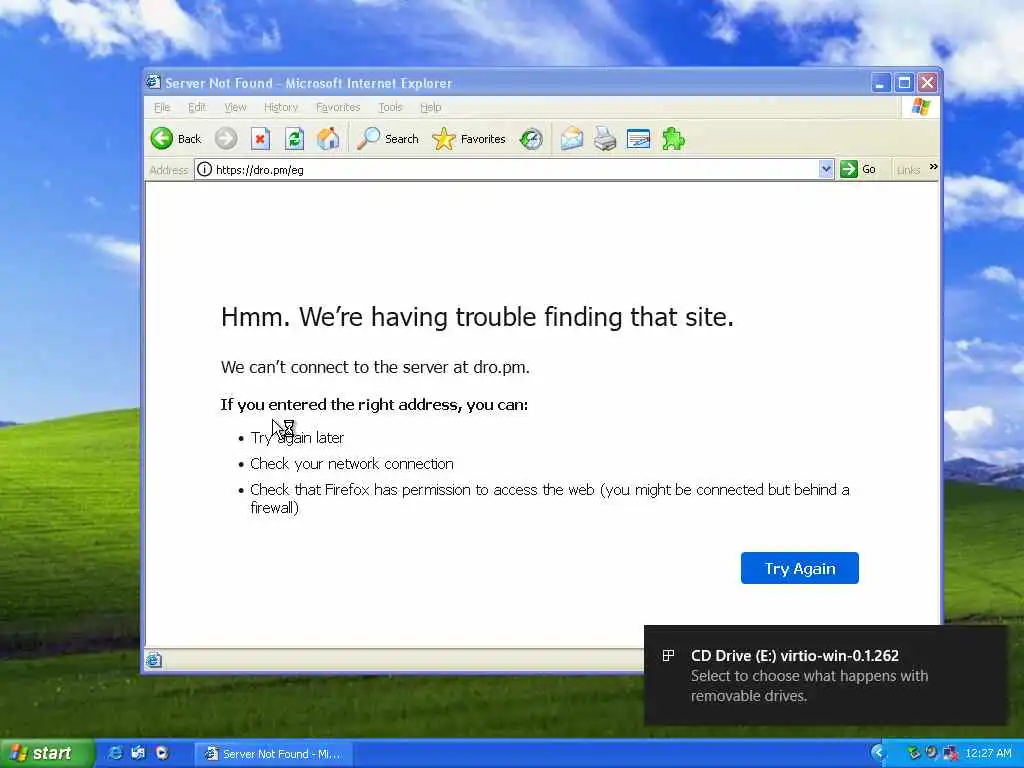
Task: Click the Links toolbar label
Action: [x=908, y=170]
